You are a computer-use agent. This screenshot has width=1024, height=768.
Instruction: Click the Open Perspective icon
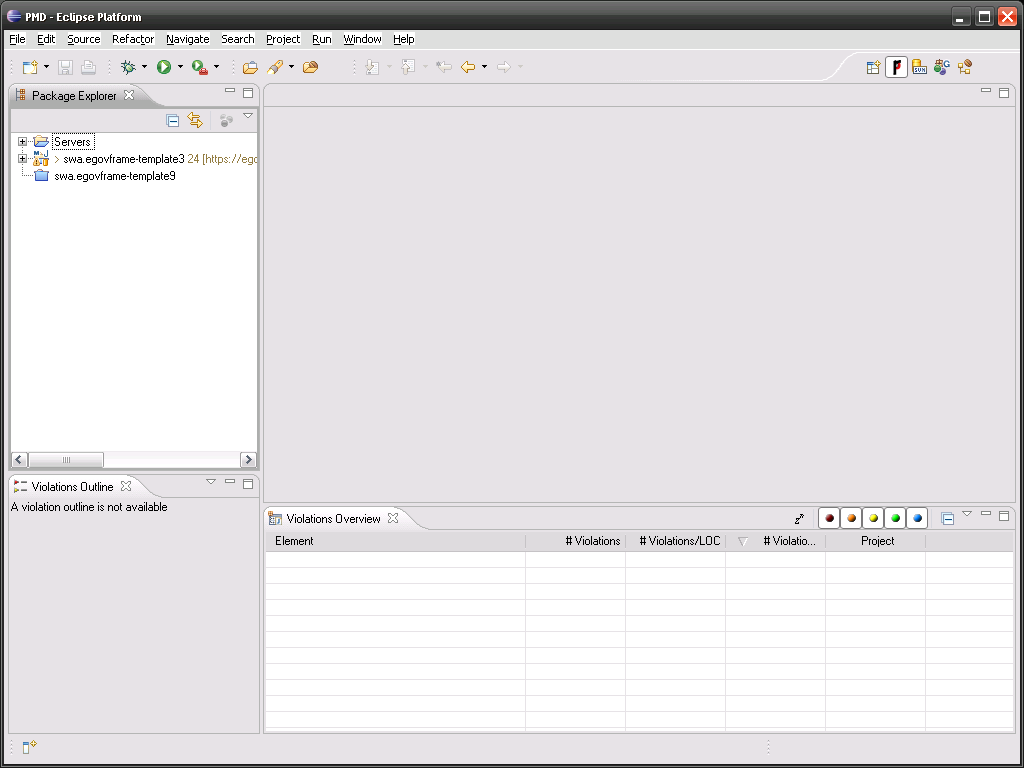873,67
